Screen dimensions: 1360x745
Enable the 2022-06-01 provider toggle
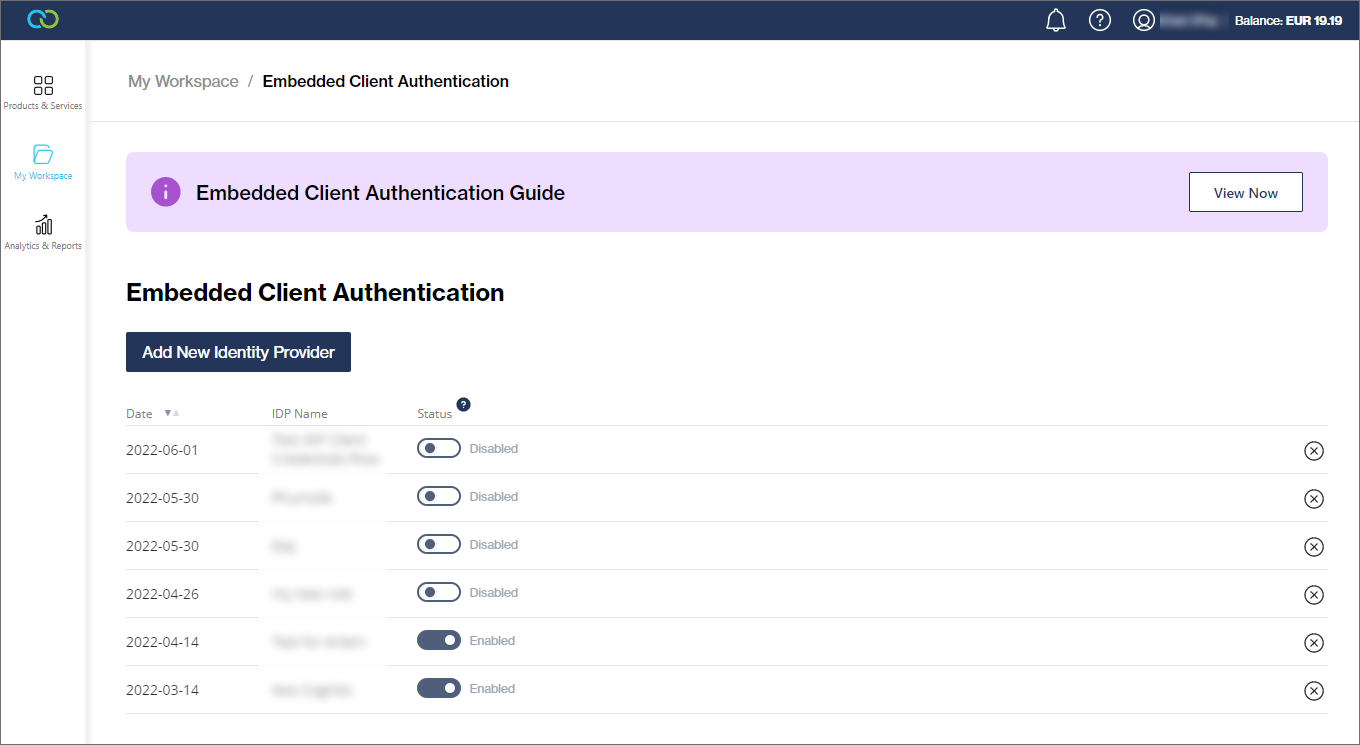click(439, 448)
